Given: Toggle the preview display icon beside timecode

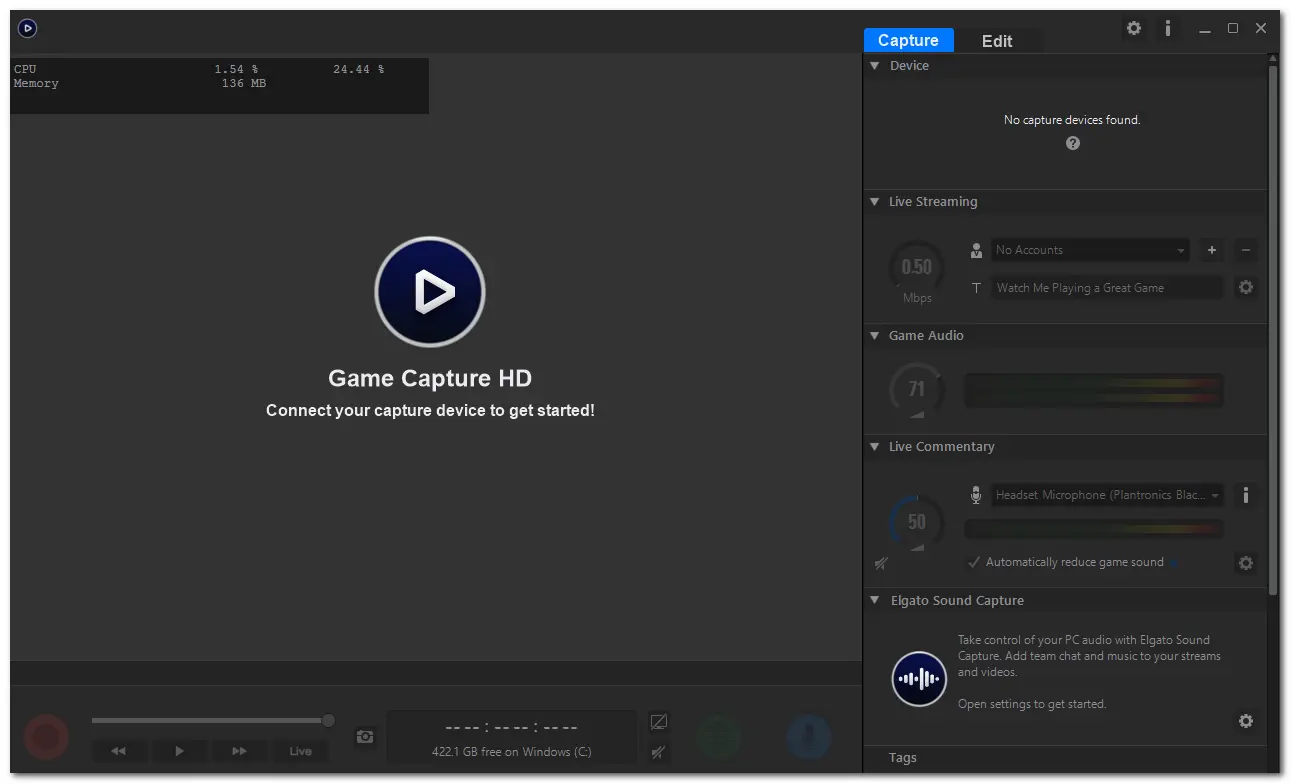Looking at the screenshot, I should (658, 722).
